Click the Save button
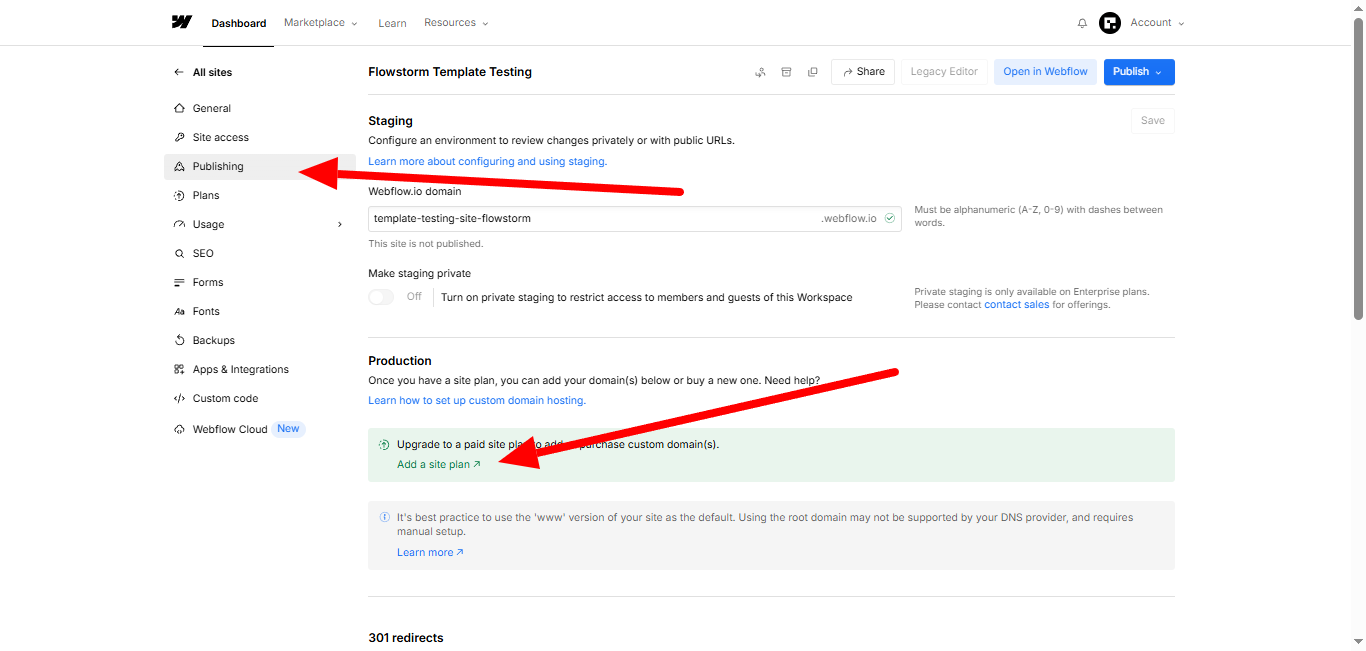This screenshot has width=1366, height=651. [1153, 120]
